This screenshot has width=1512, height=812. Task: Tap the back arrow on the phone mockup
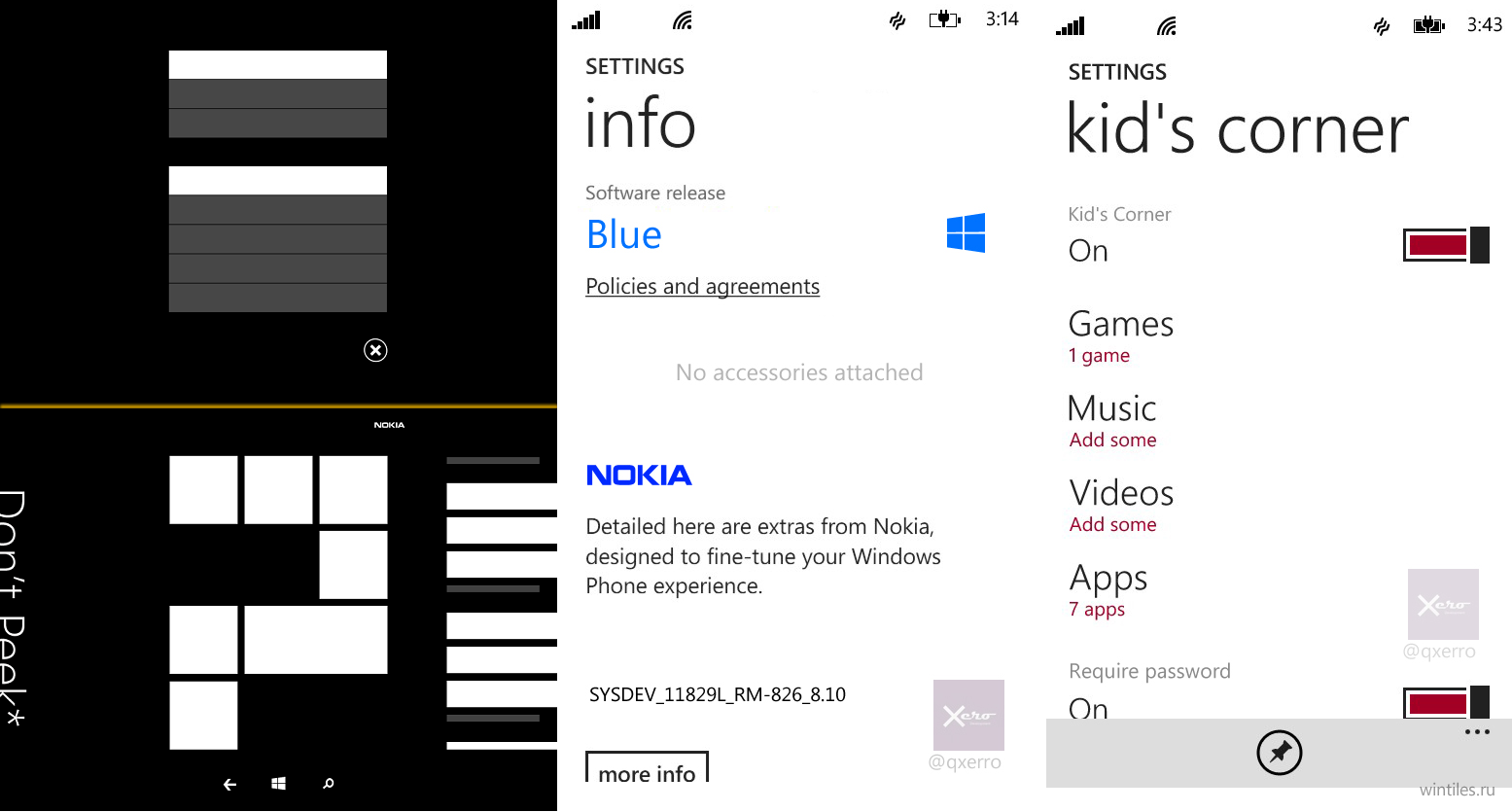[x=229, y=784]
